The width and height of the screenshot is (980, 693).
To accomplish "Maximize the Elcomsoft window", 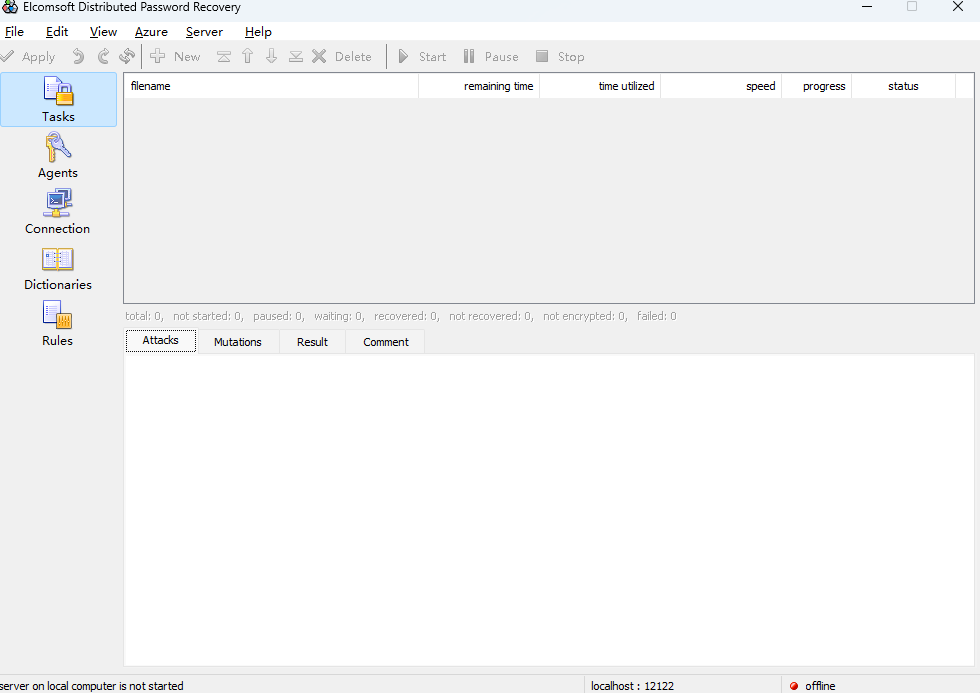I will tap(912, 7).
